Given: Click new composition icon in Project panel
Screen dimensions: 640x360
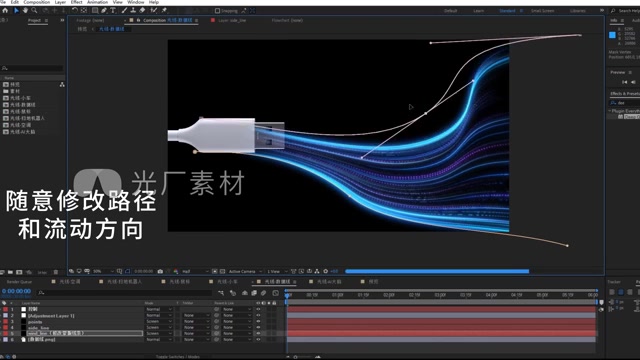Looking at the screenshot, I should tap(19, 272).
